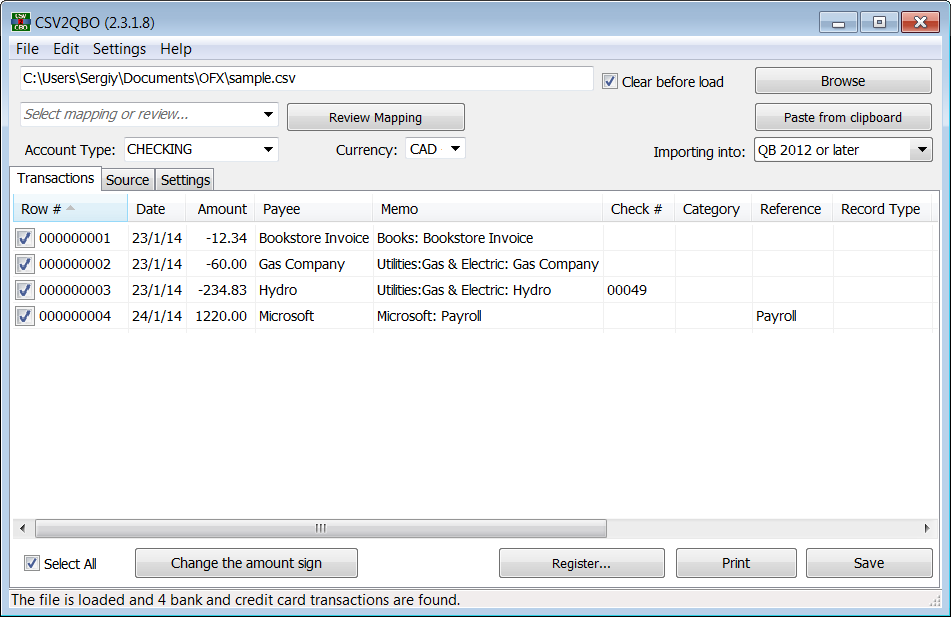The height and width of the screenshot is (617, 951).
Task: Open the Currency CAD dropdown
Action: (435, 149)
